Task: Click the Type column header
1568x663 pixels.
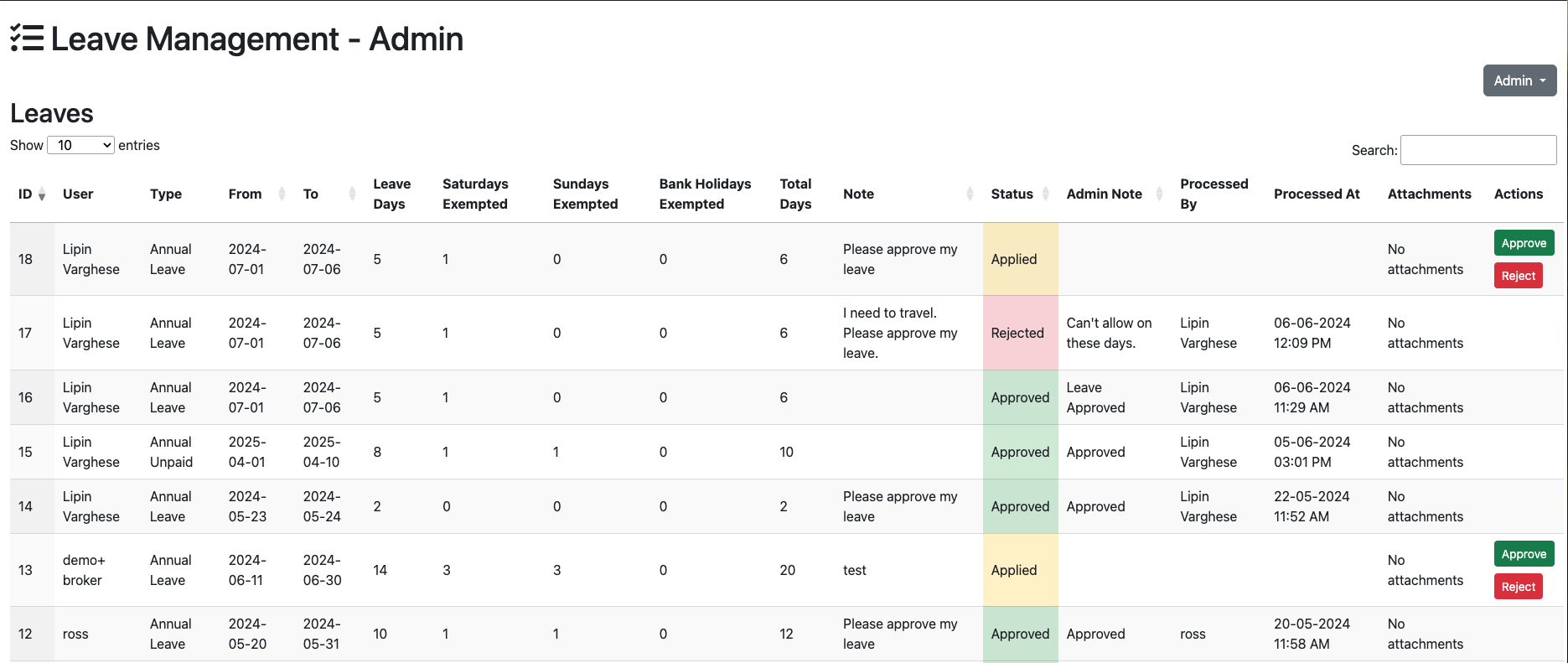Action: click(x=166, y=194)
